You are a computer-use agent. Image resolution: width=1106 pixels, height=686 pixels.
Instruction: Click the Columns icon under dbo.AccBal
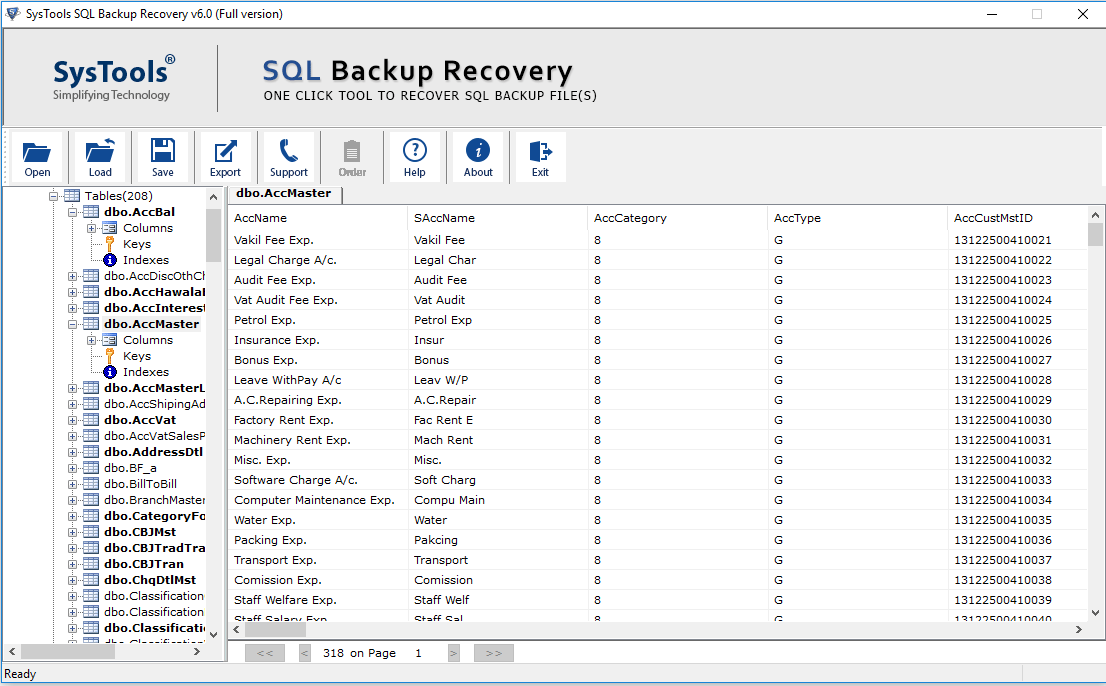click(110, 228)
